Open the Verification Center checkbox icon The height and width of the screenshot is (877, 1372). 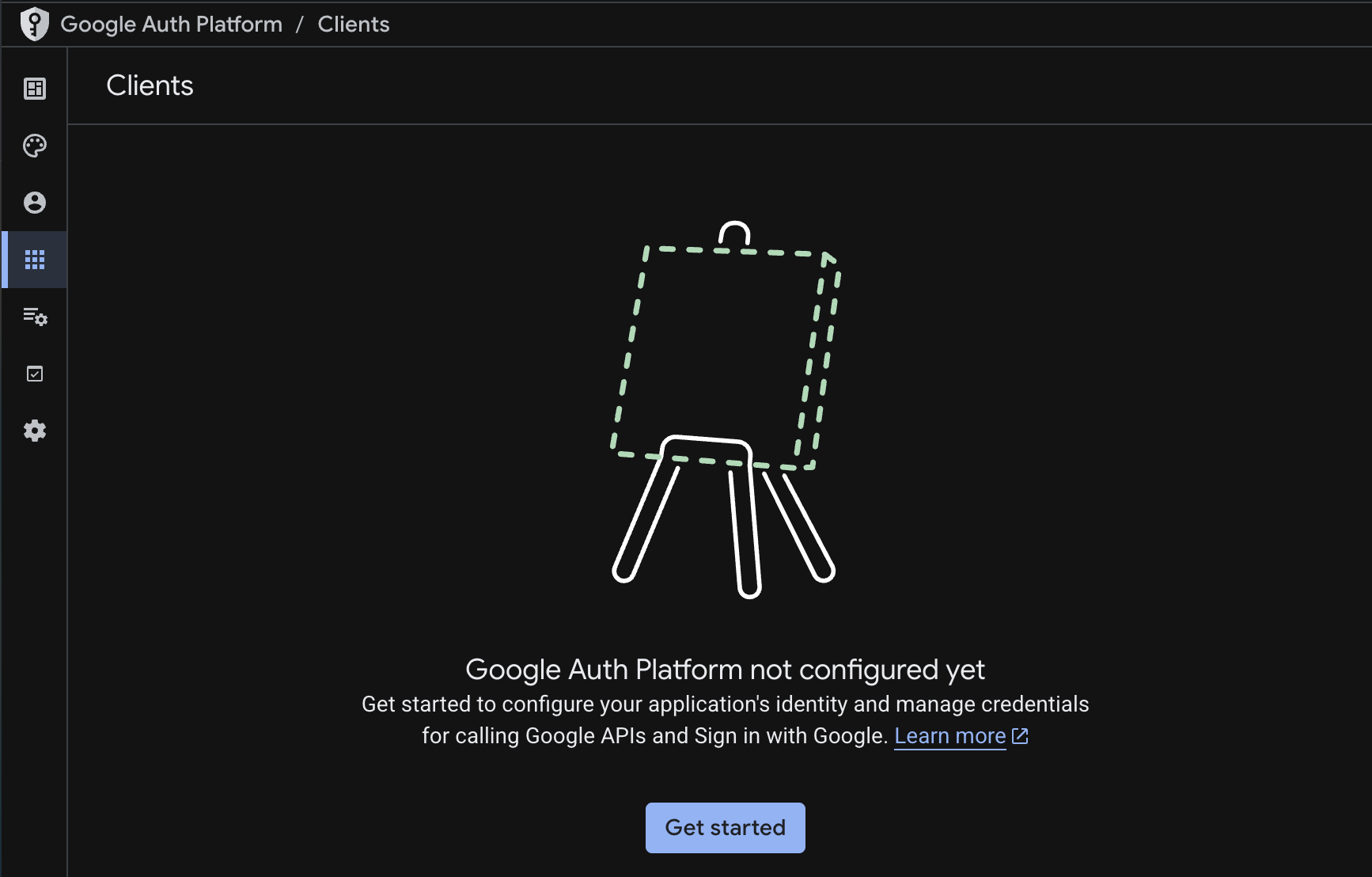[35, 374]
